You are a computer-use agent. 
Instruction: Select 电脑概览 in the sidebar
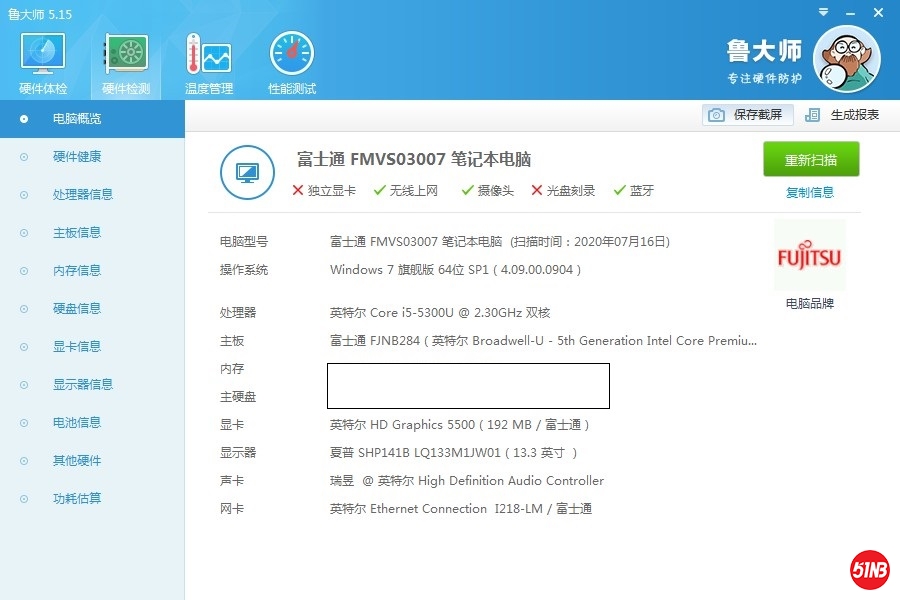point(77,119)
